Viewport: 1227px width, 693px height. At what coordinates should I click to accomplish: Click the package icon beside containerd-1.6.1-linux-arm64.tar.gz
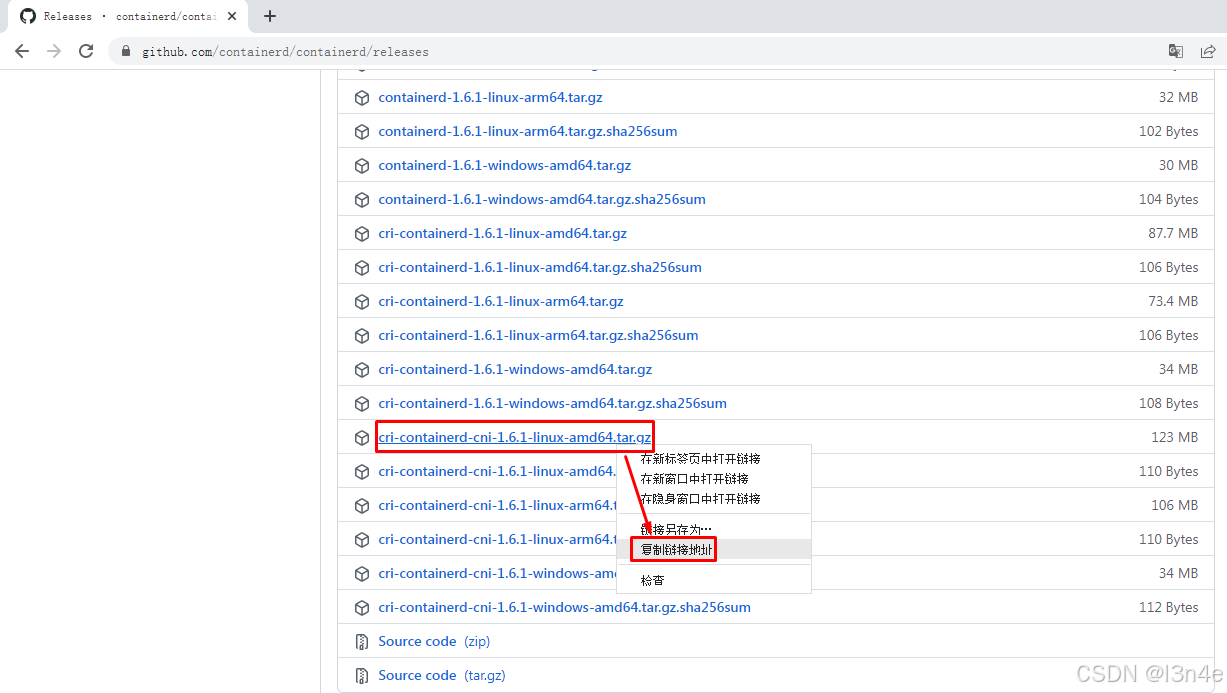[x=362, y=98]
